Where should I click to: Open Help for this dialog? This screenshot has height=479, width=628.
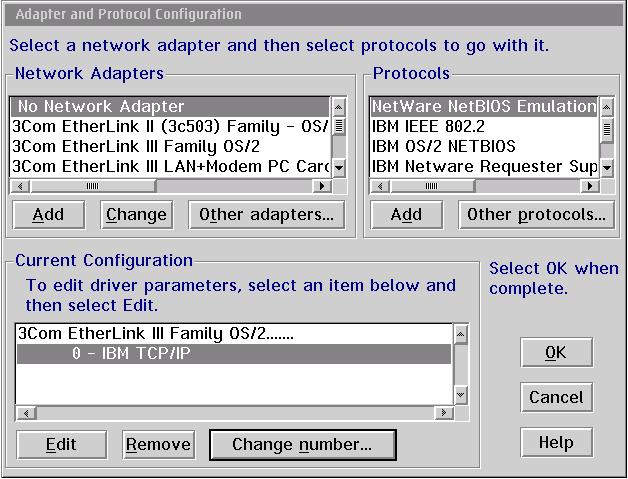point(556,442)
